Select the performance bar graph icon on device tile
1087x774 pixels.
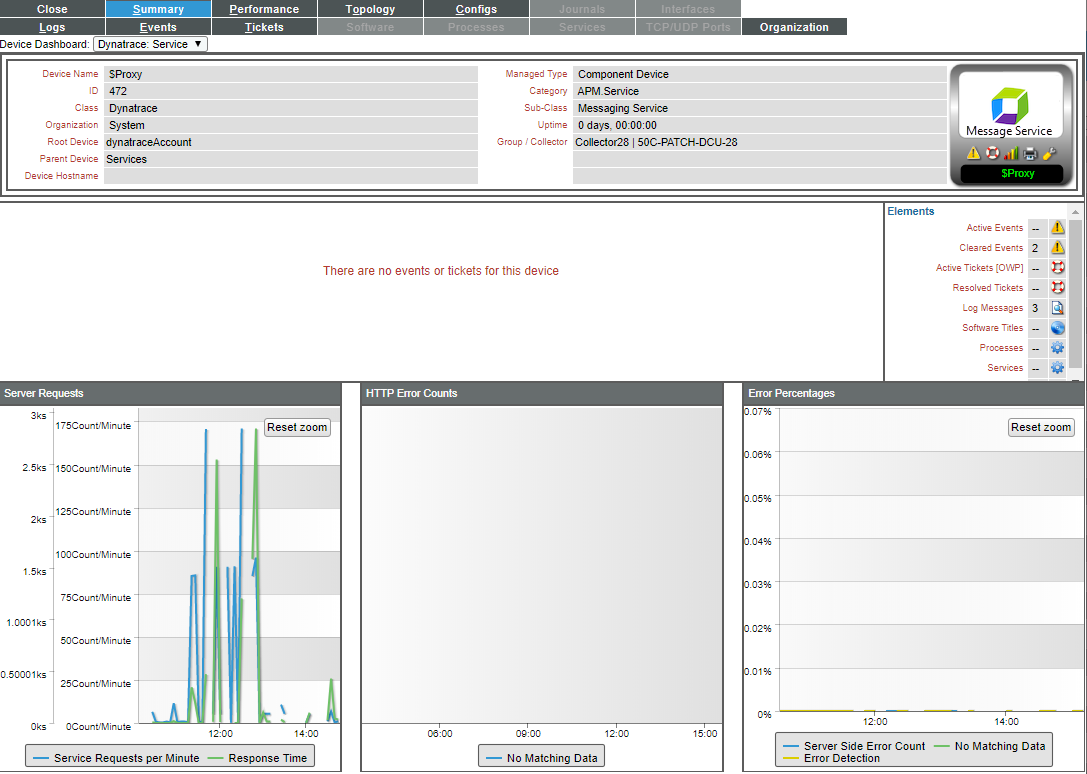pyautogui.click(x=1010, y=153)
